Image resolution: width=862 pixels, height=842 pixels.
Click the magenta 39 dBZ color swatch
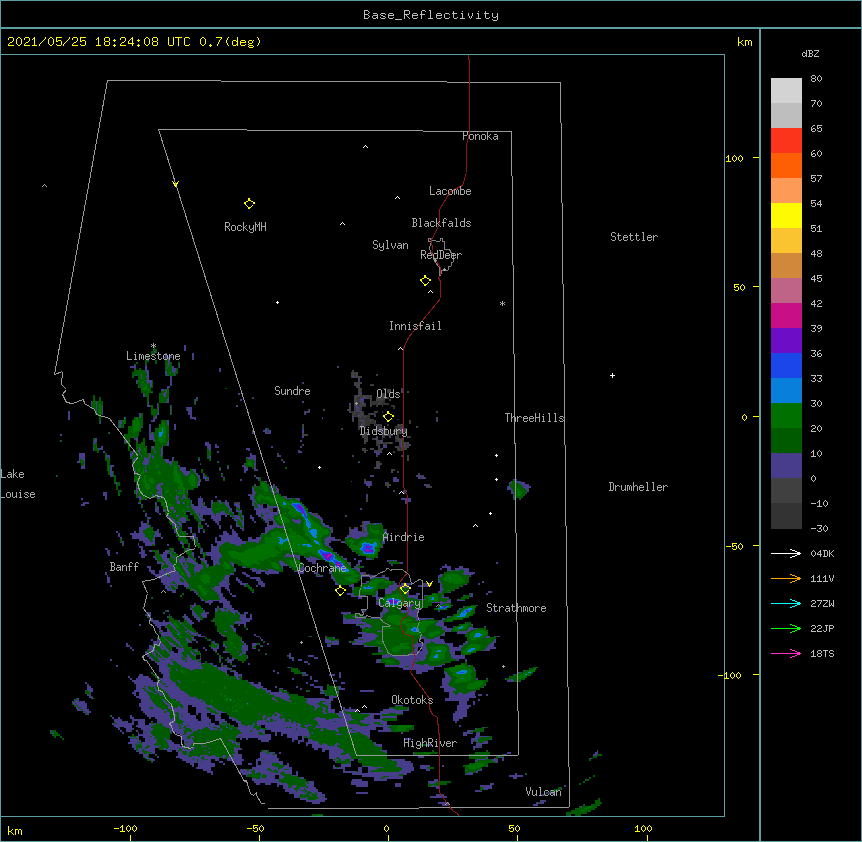click(x=786, y=315)
